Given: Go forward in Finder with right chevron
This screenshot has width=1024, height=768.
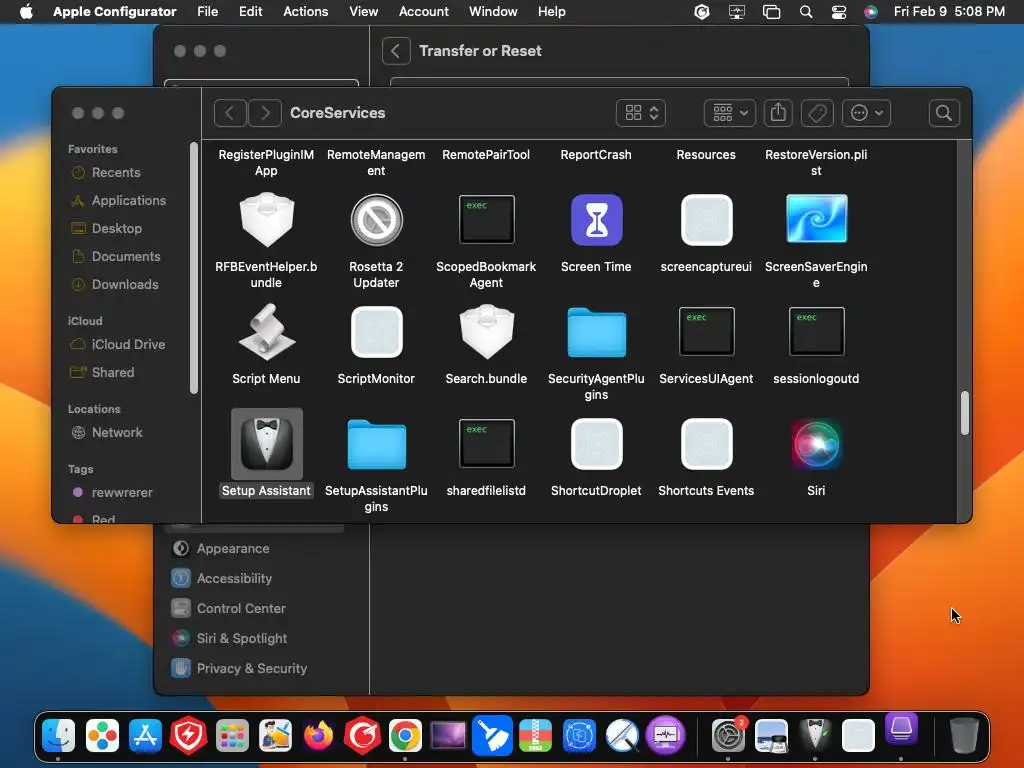Looking at the screenshot, I should coord(264,113).
